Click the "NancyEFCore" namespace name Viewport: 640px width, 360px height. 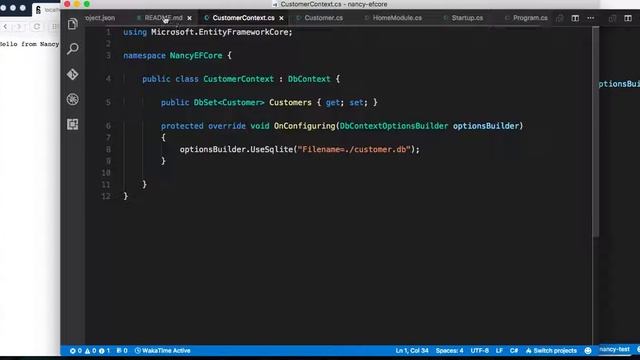tap(196, 56)
